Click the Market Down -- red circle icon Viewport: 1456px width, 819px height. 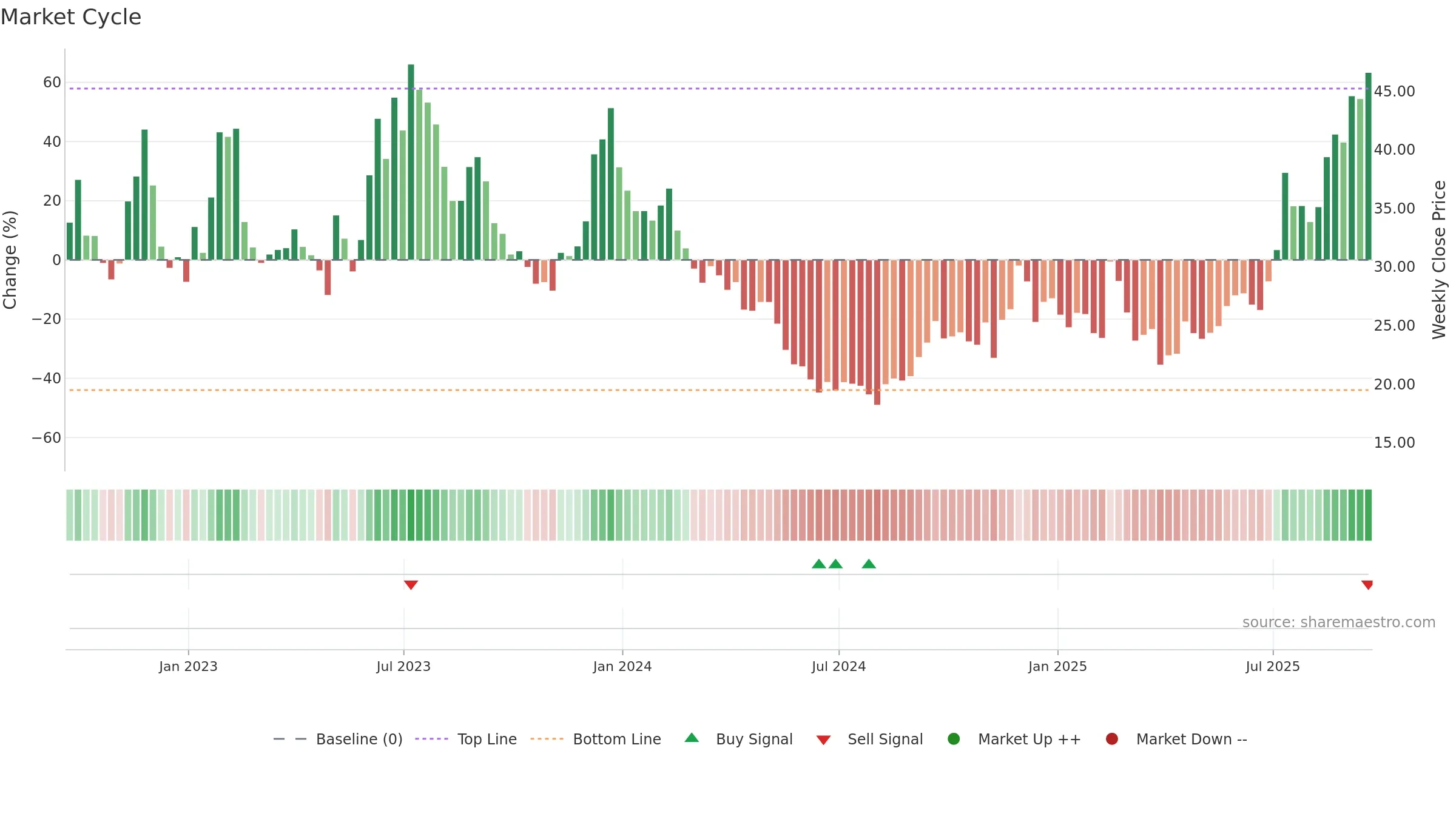point(1112,739)
